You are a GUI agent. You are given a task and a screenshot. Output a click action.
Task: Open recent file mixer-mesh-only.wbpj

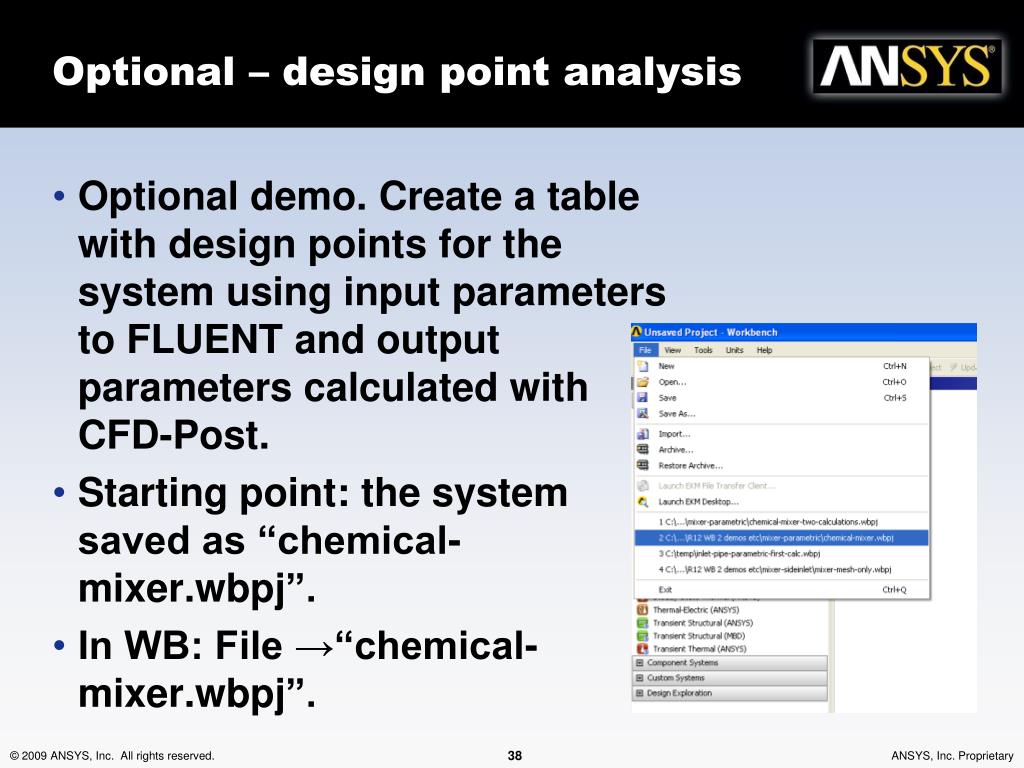pyautogui.click(x=782, y=569)
